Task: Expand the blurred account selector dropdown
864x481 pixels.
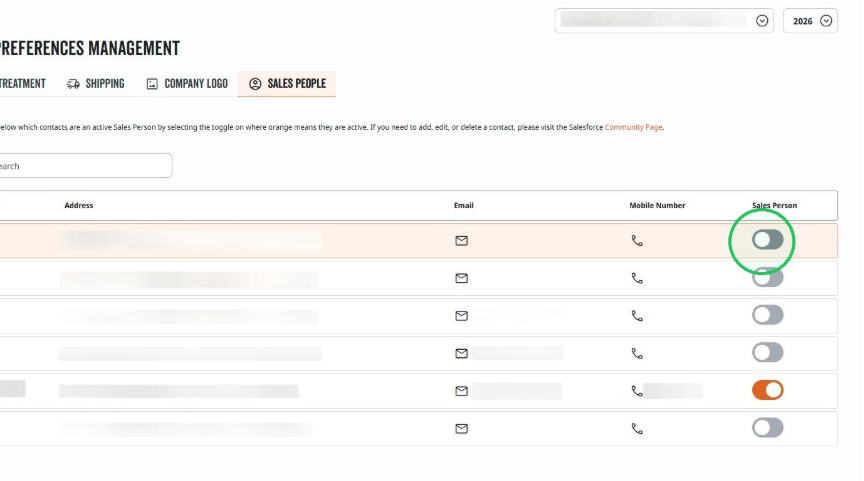Action: [x=664, y=21]
